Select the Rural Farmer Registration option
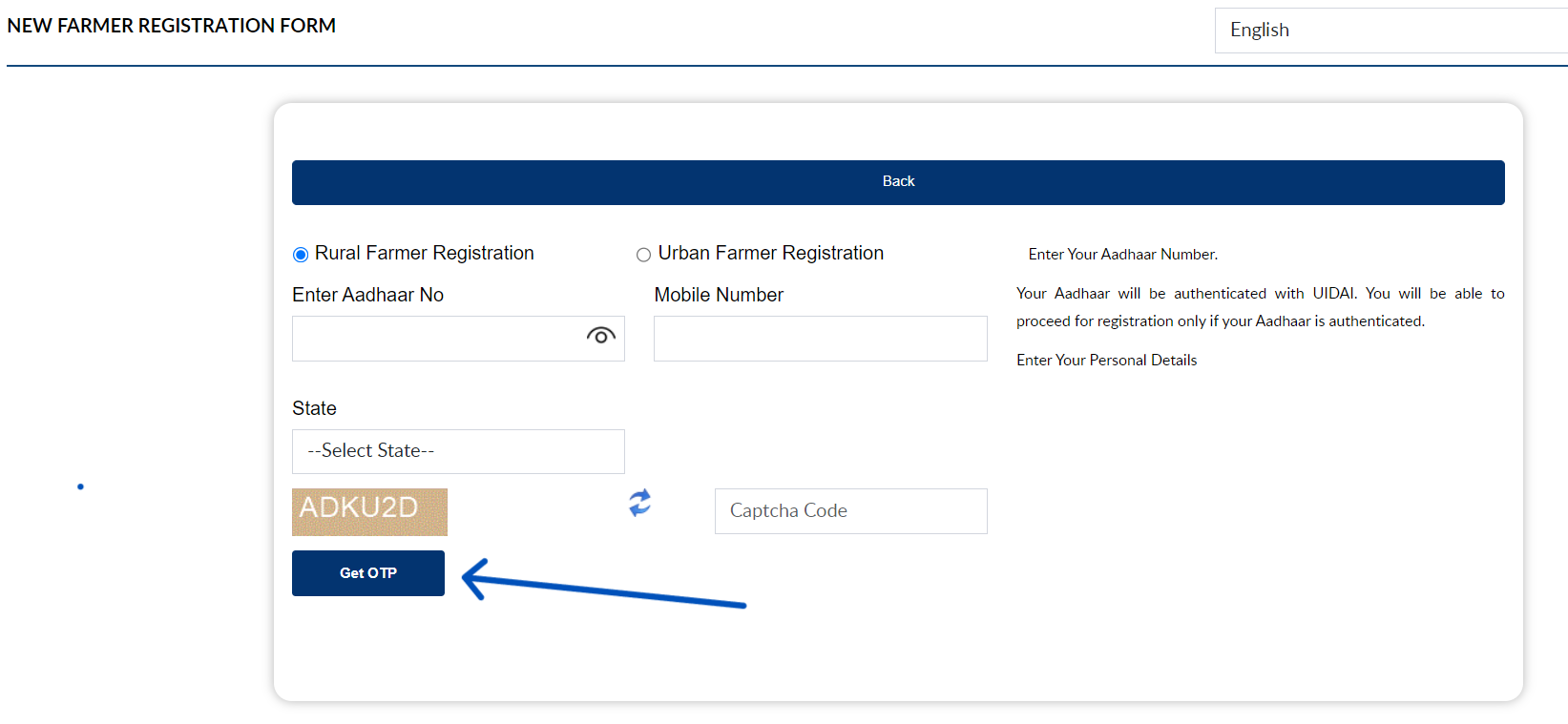 coord(300,253)
